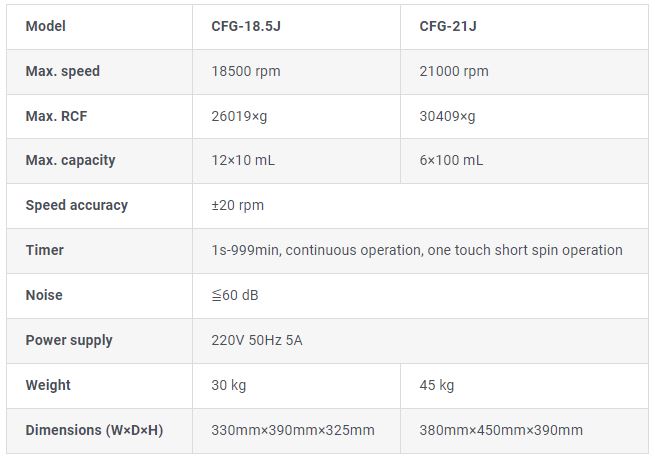Viewport: 655px width, 457px height.
Task: Click the 45 kg weight value
Action: 437,385
